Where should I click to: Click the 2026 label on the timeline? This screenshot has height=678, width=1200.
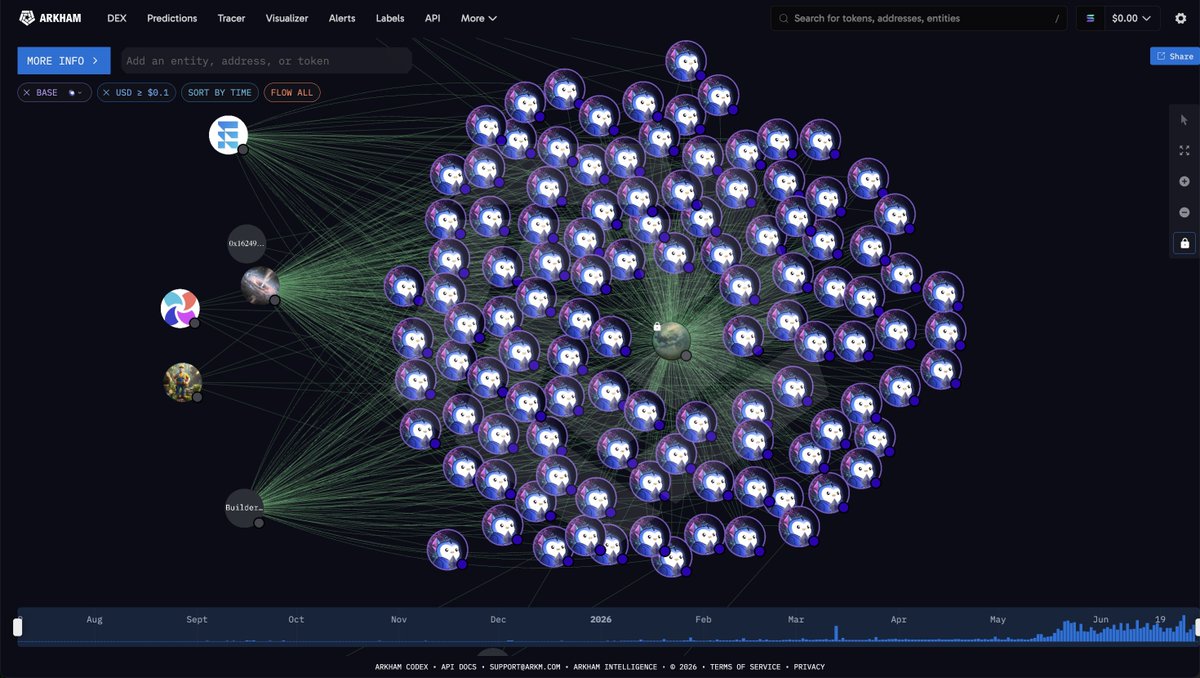click(601, 619)
